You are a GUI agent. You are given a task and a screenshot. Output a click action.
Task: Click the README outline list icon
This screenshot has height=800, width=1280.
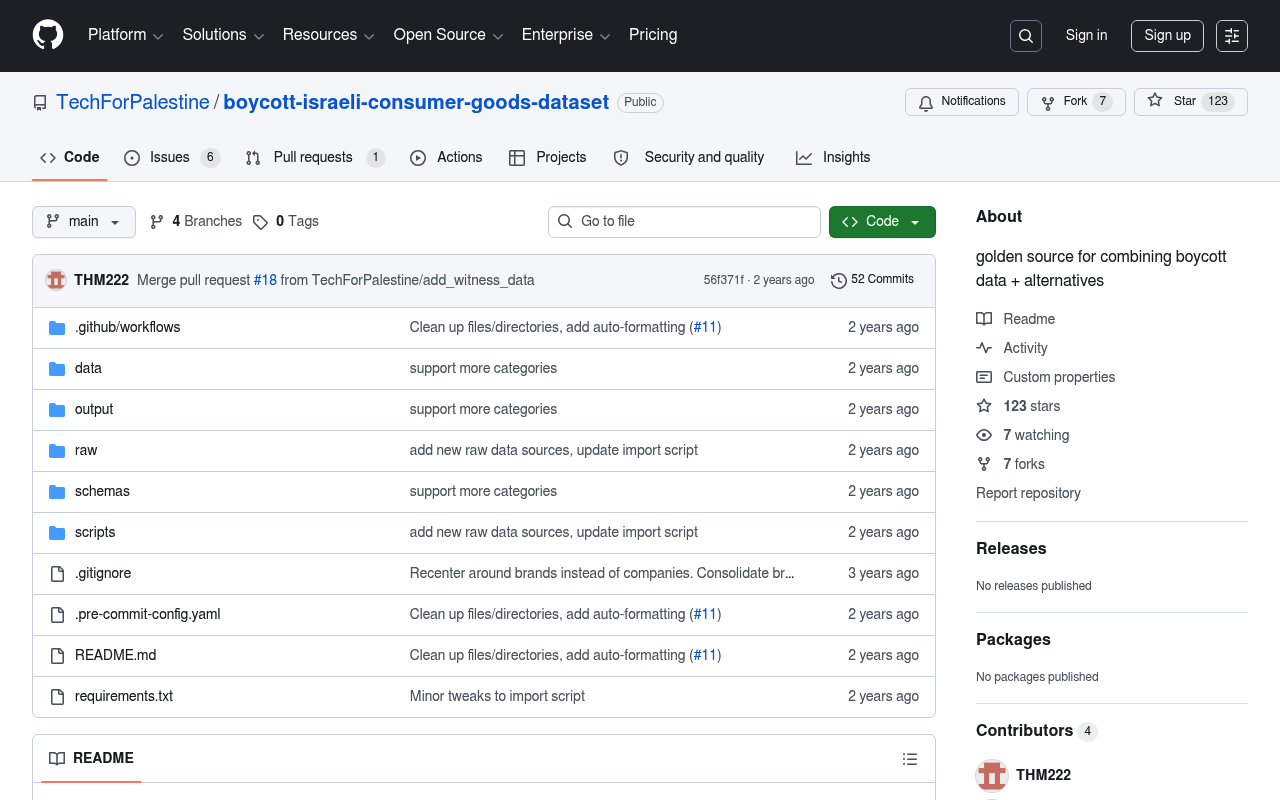pyautogui.click(x=910, y=759)
